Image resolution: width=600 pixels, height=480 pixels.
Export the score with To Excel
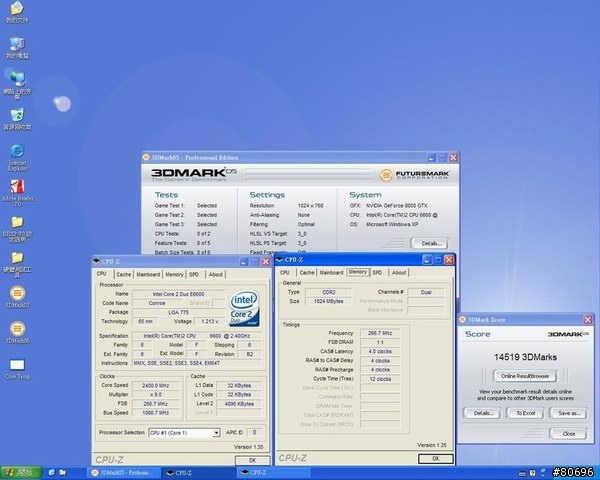click(525, 413)
